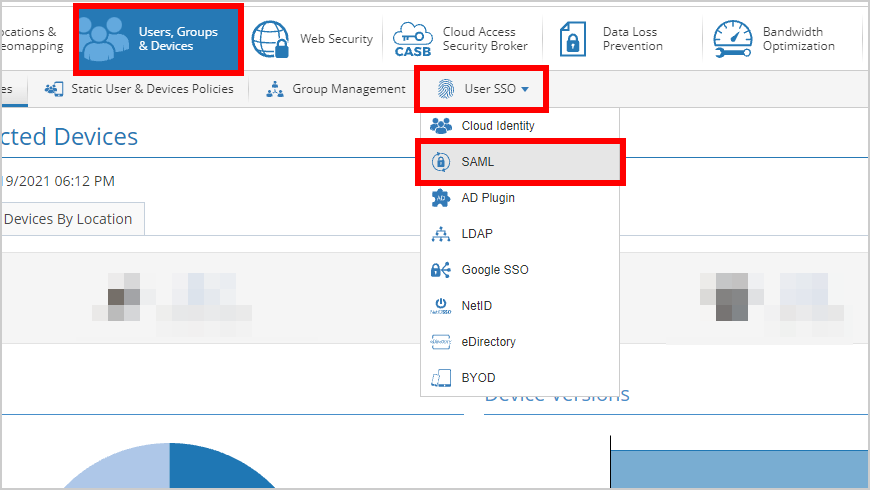The image size is (870, 490).
Task: Click the Users, Groups & Devices people icon
Action: [x=103, y=39]
